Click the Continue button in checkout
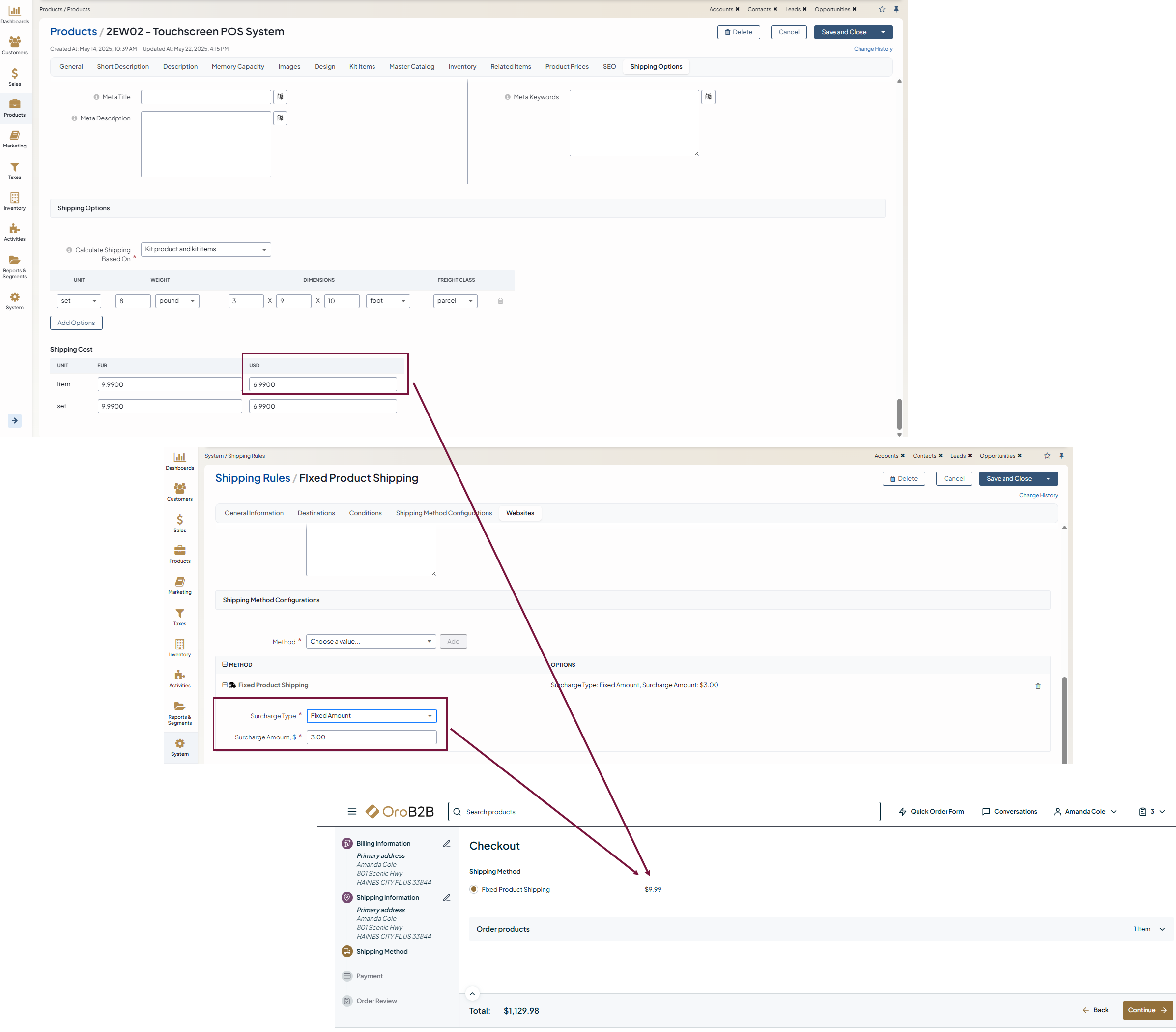 [x=1147, y=1010]
